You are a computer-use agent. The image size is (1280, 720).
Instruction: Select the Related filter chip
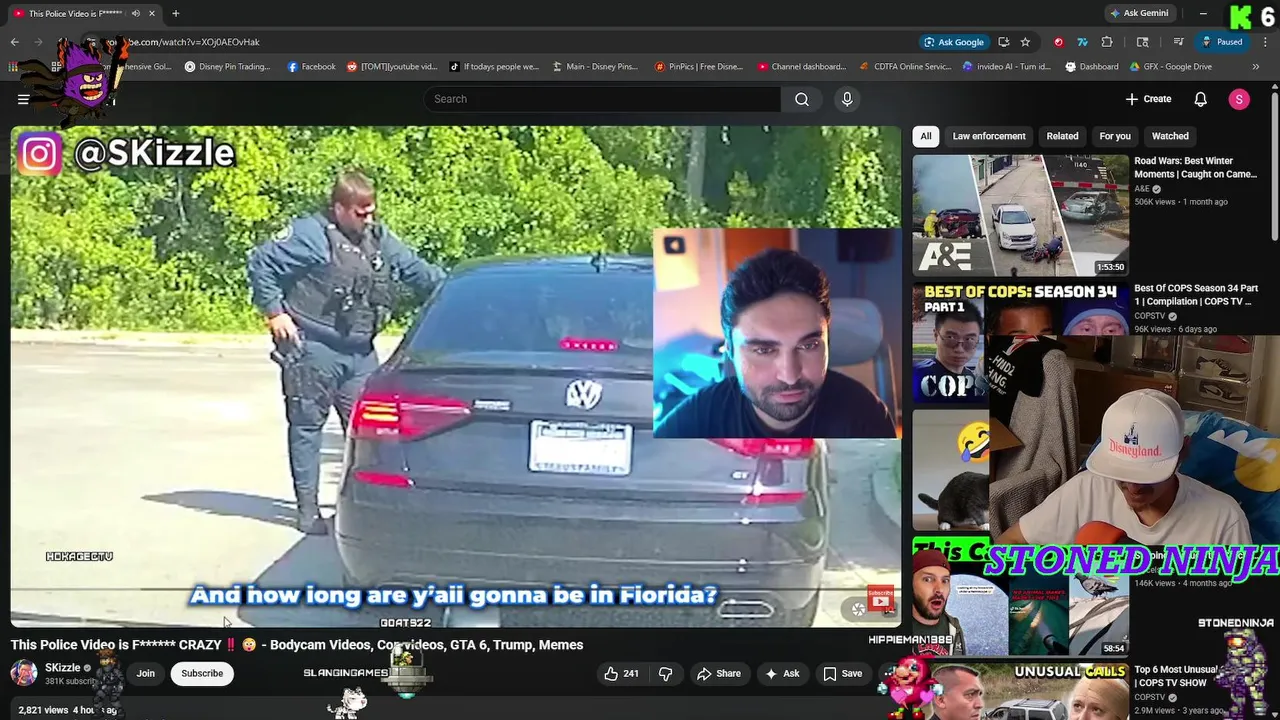(x=1062, y=136)
